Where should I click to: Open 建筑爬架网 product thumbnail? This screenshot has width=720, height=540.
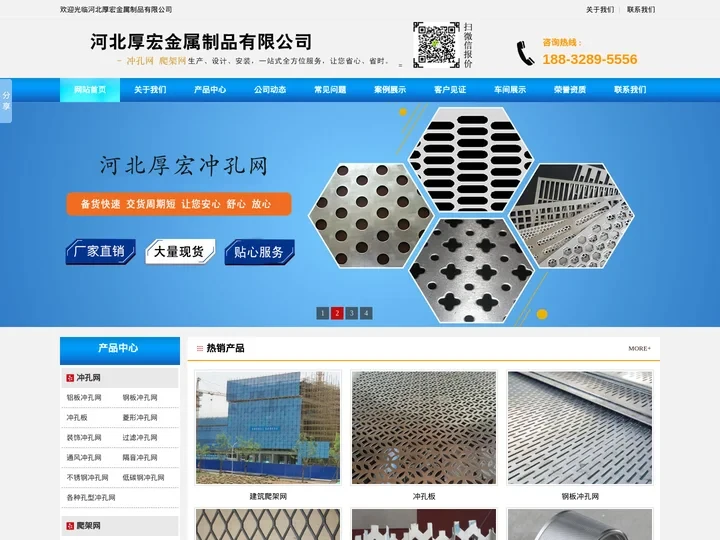point(268,428)
